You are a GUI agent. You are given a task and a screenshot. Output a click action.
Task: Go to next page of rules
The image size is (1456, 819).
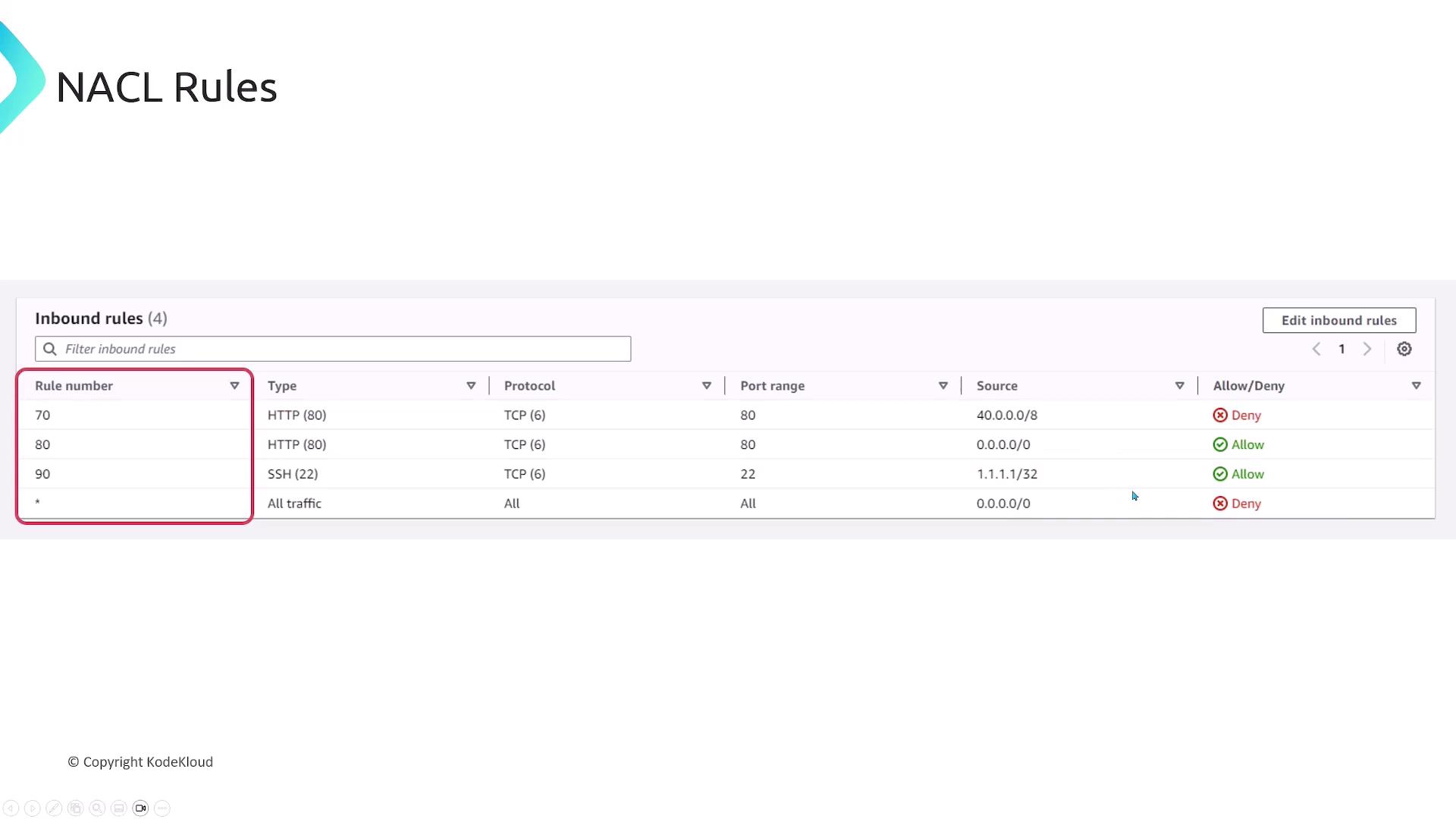click(x=1367, y=349)
